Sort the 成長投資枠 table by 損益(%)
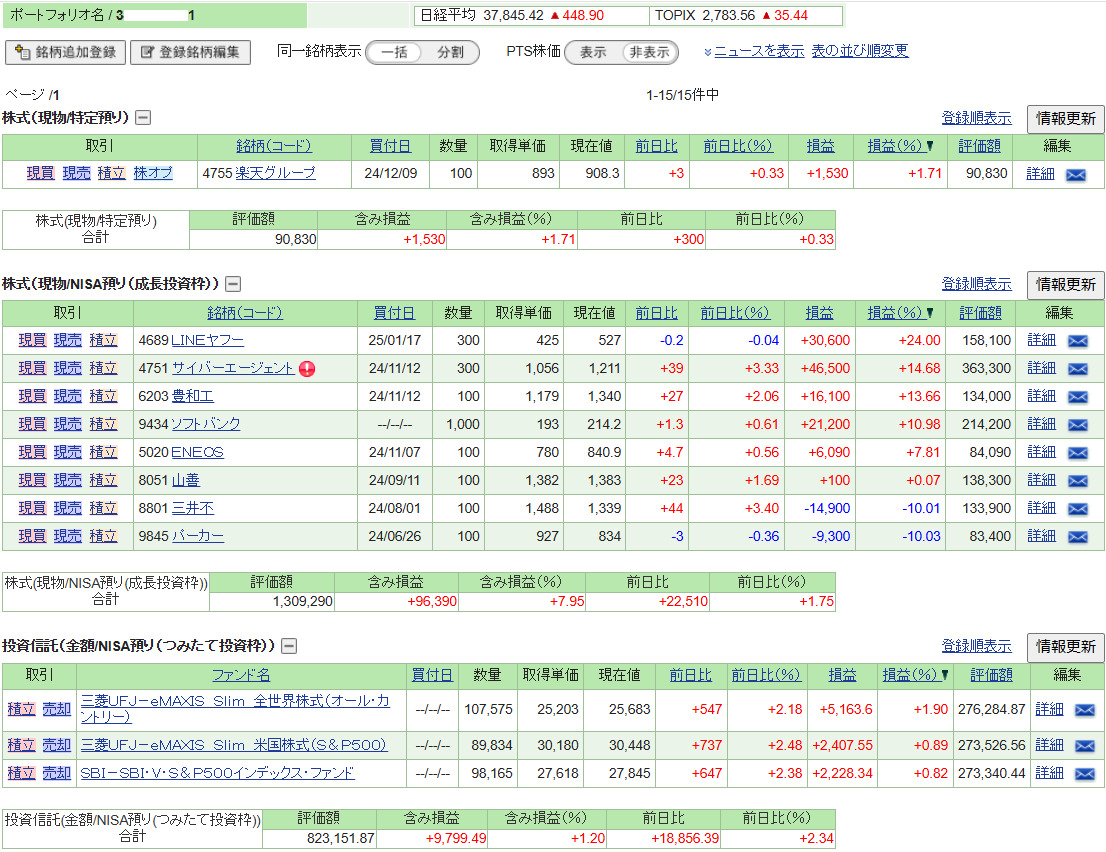The width and height of the screenshot is (1106, 852). tap(894, 313)
